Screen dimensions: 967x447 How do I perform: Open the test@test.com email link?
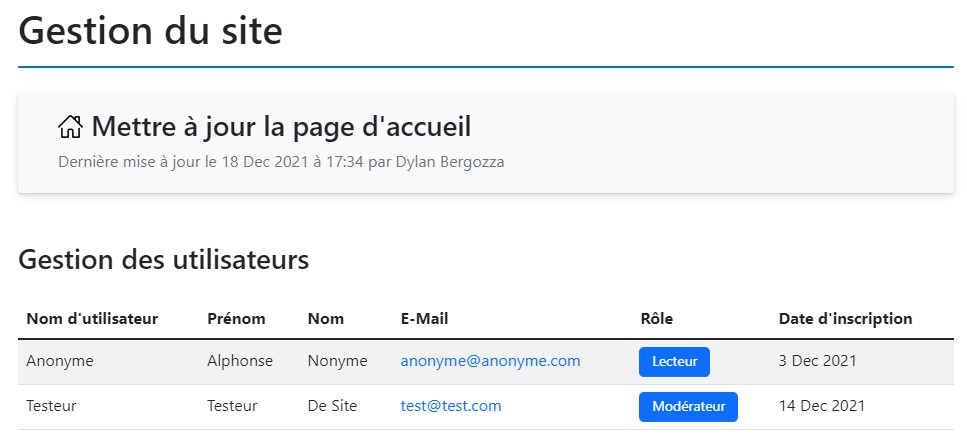pos(450,406)
